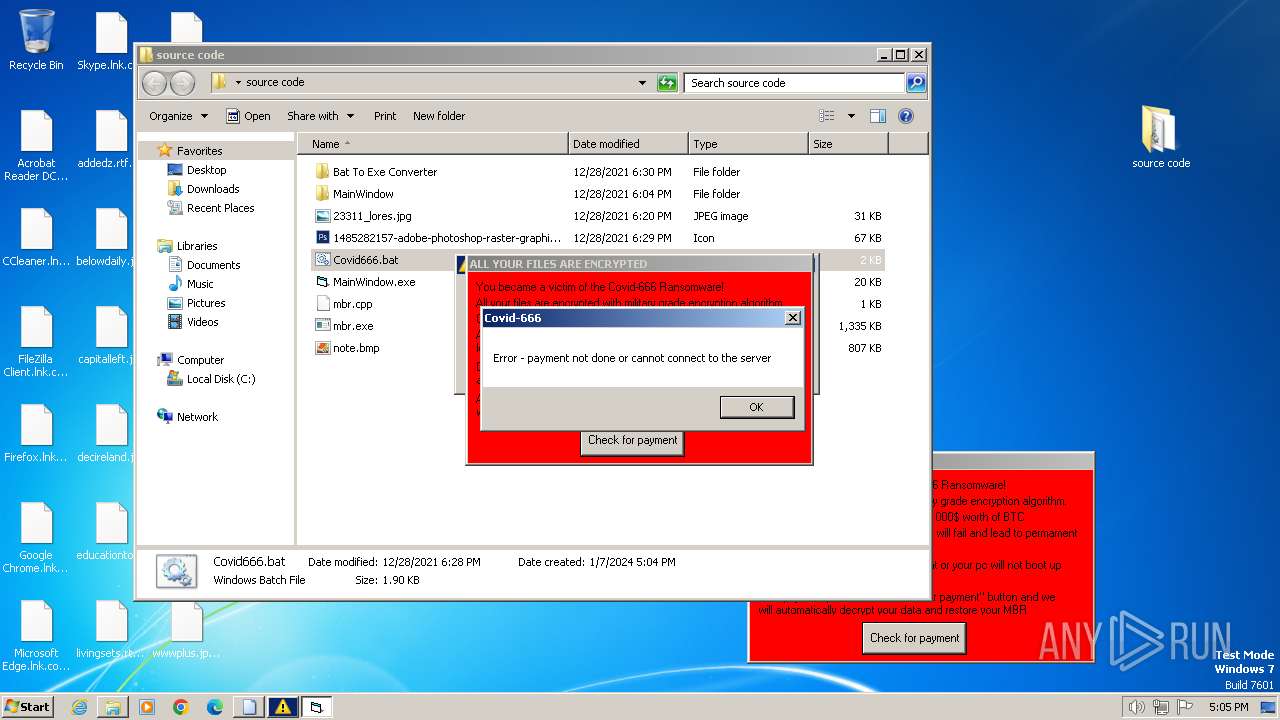The width and height of the screenshot is (1280, 720).
Task: Click the Explorer forward arrow
Action: pos(183,83)
